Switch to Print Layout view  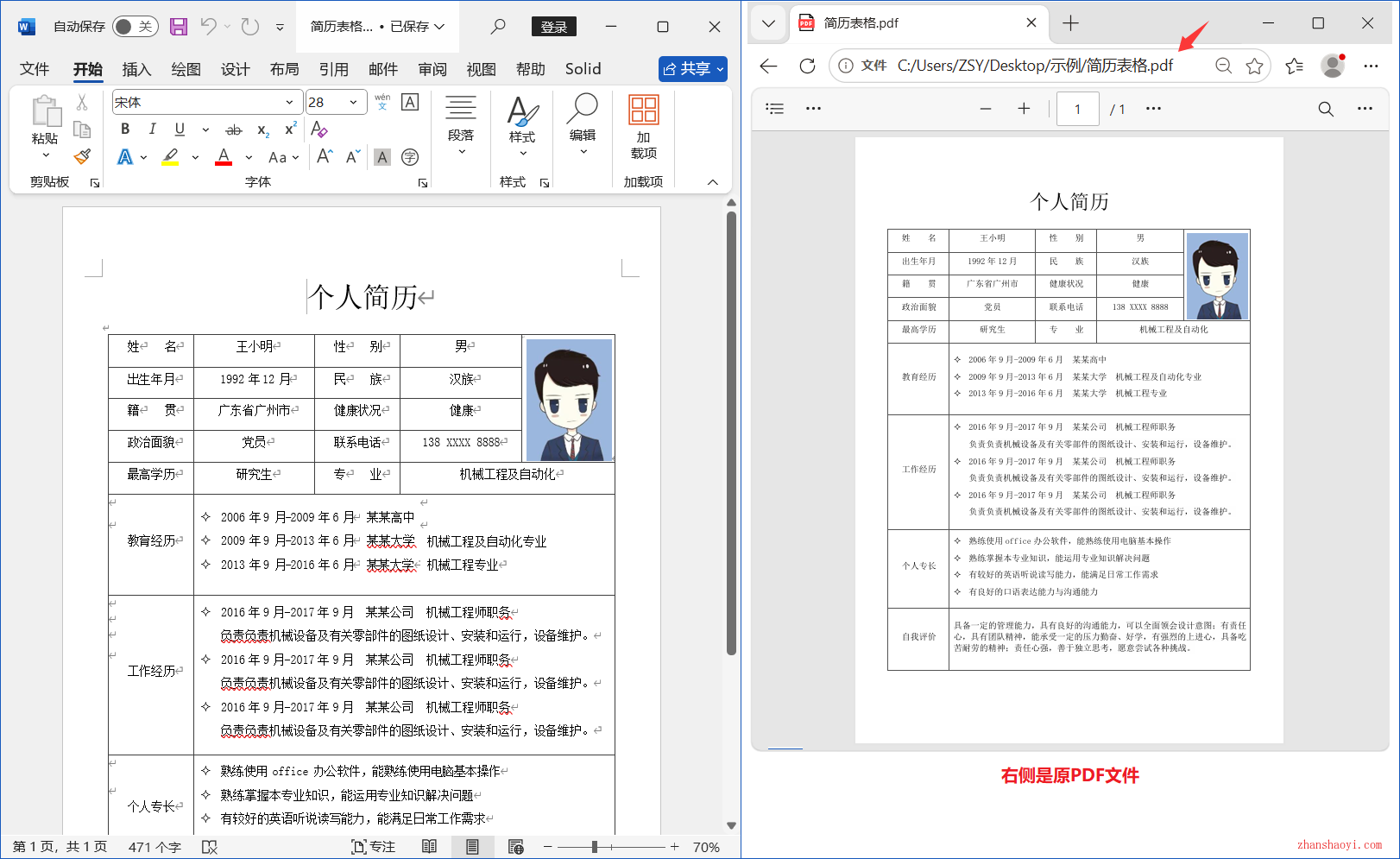472,847
